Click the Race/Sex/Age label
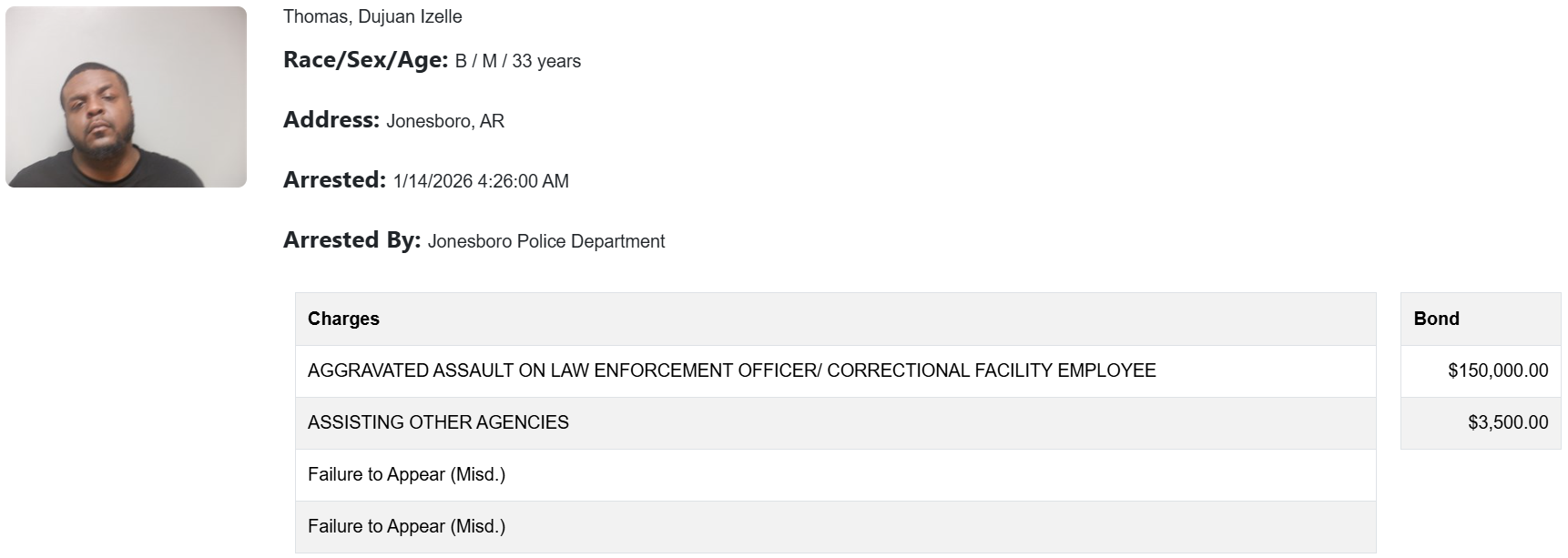 click(365, 60)
